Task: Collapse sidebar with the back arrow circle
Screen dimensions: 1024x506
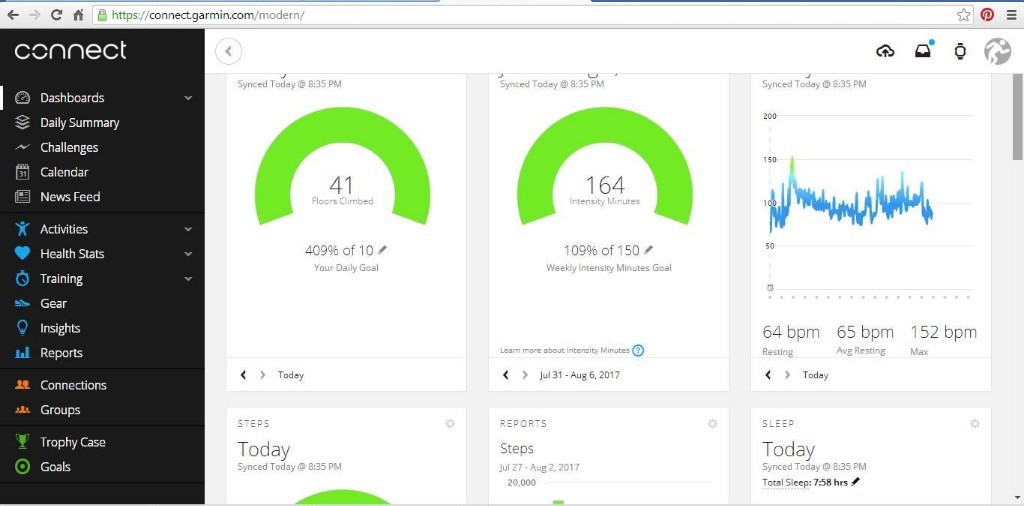Action: 229,51
